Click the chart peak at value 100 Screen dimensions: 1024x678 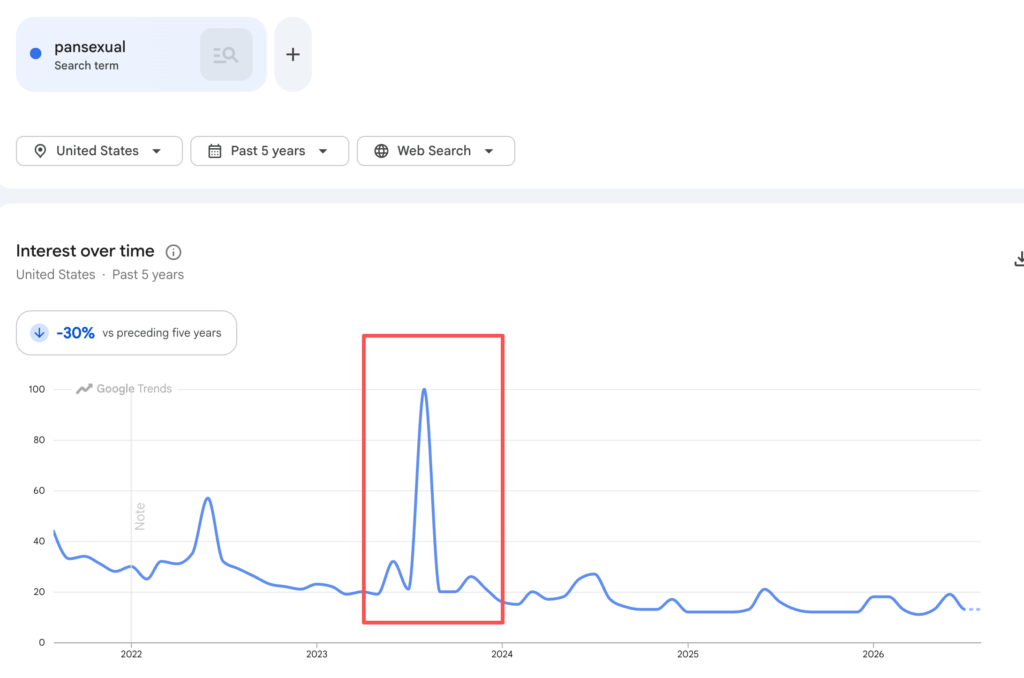pos(424,391)
